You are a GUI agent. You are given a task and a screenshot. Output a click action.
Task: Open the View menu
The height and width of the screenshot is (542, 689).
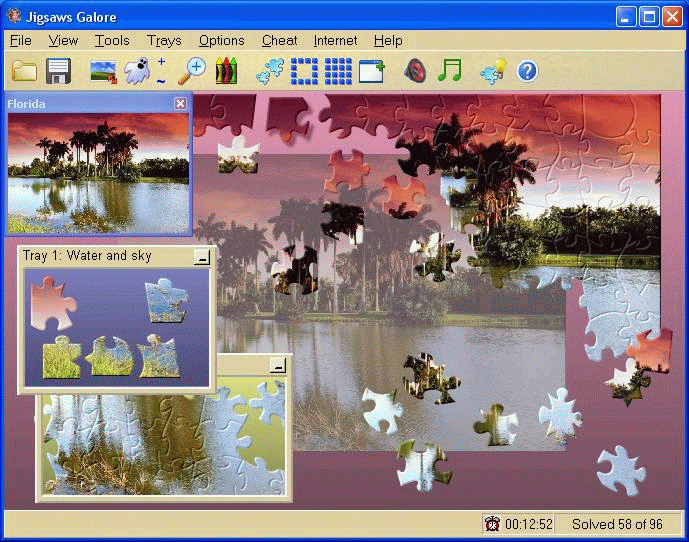63,40
